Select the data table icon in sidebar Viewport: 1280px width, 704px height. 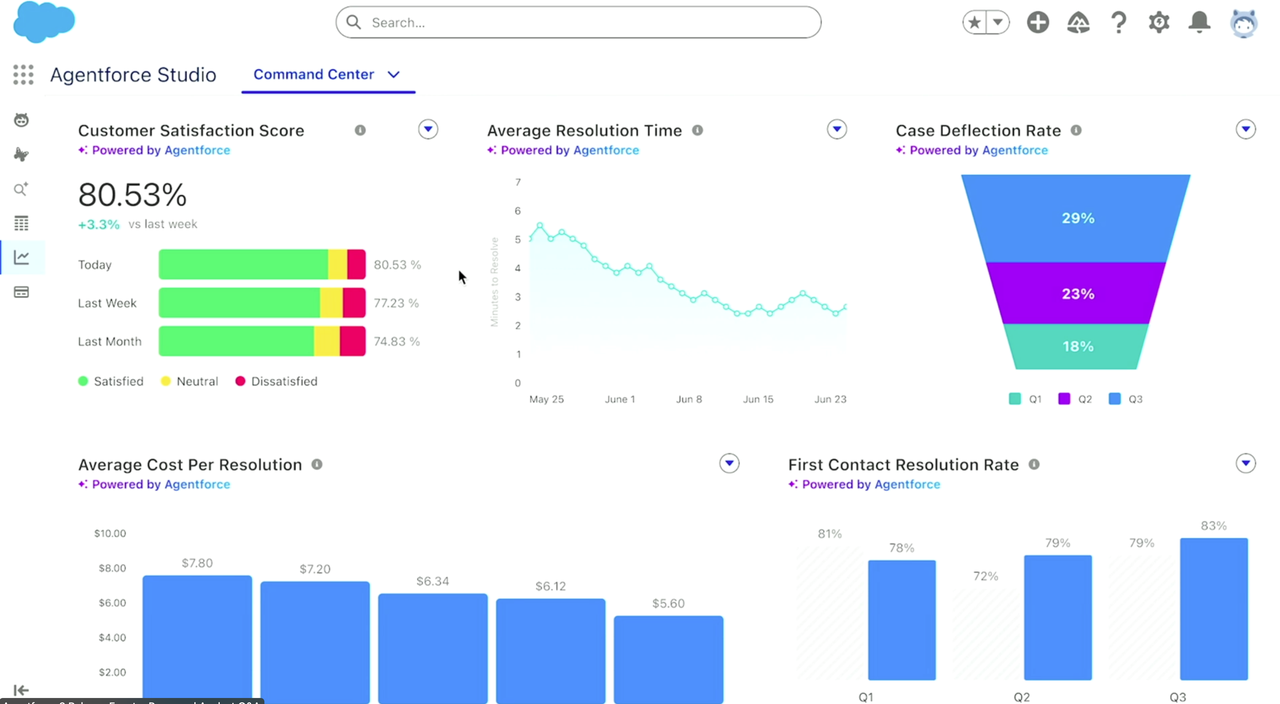[21, 222]
